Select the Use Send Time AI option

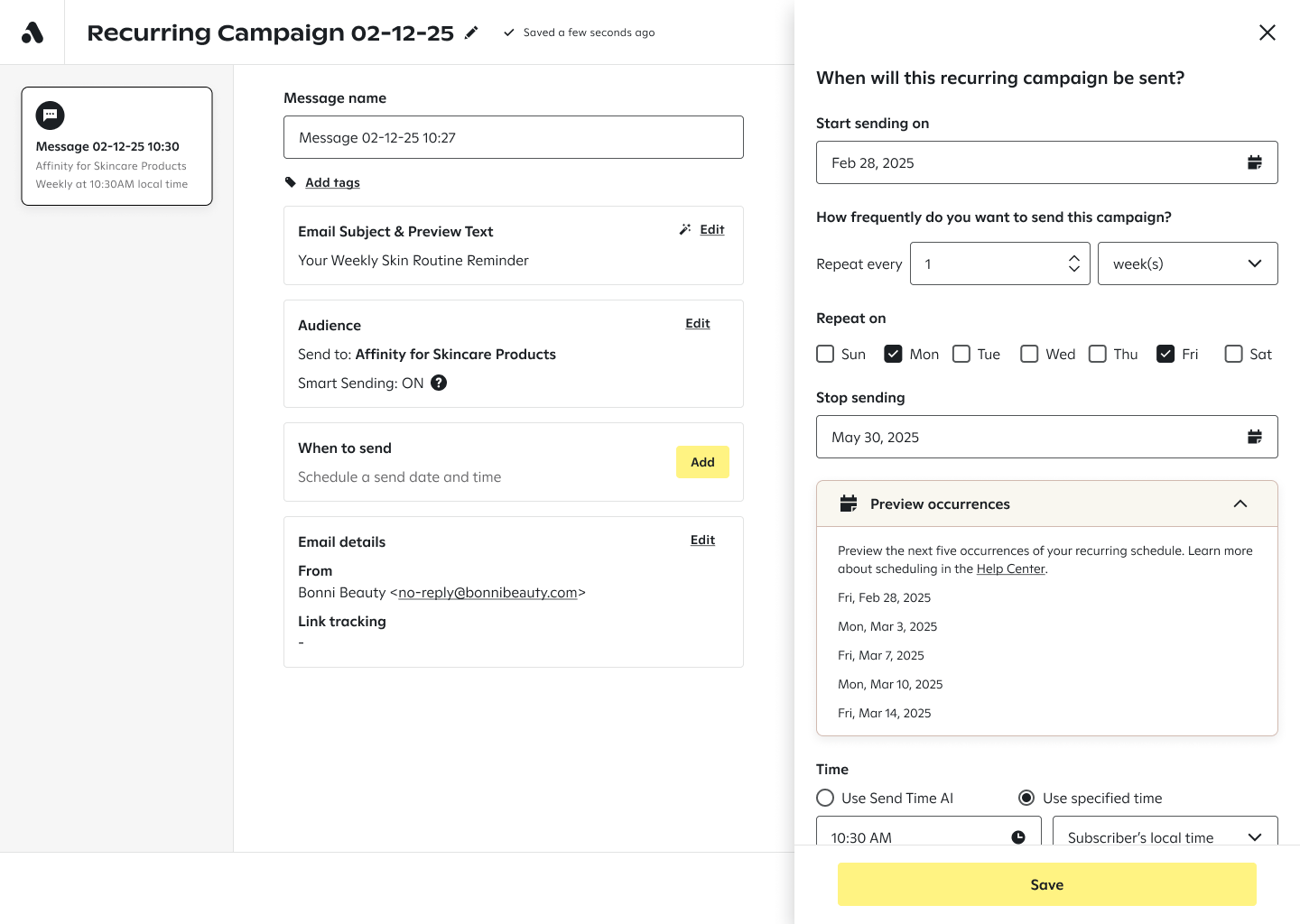825,798
